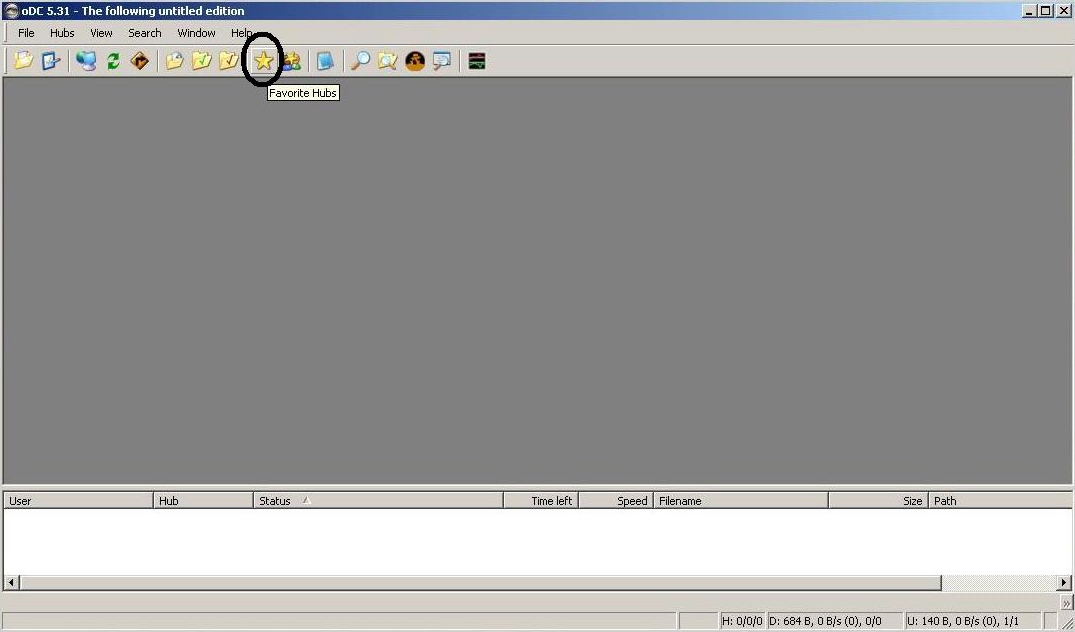This screenshot has width=1075, height=632.
Task: Sort transfers by the User column header
Action: (78, 501)
